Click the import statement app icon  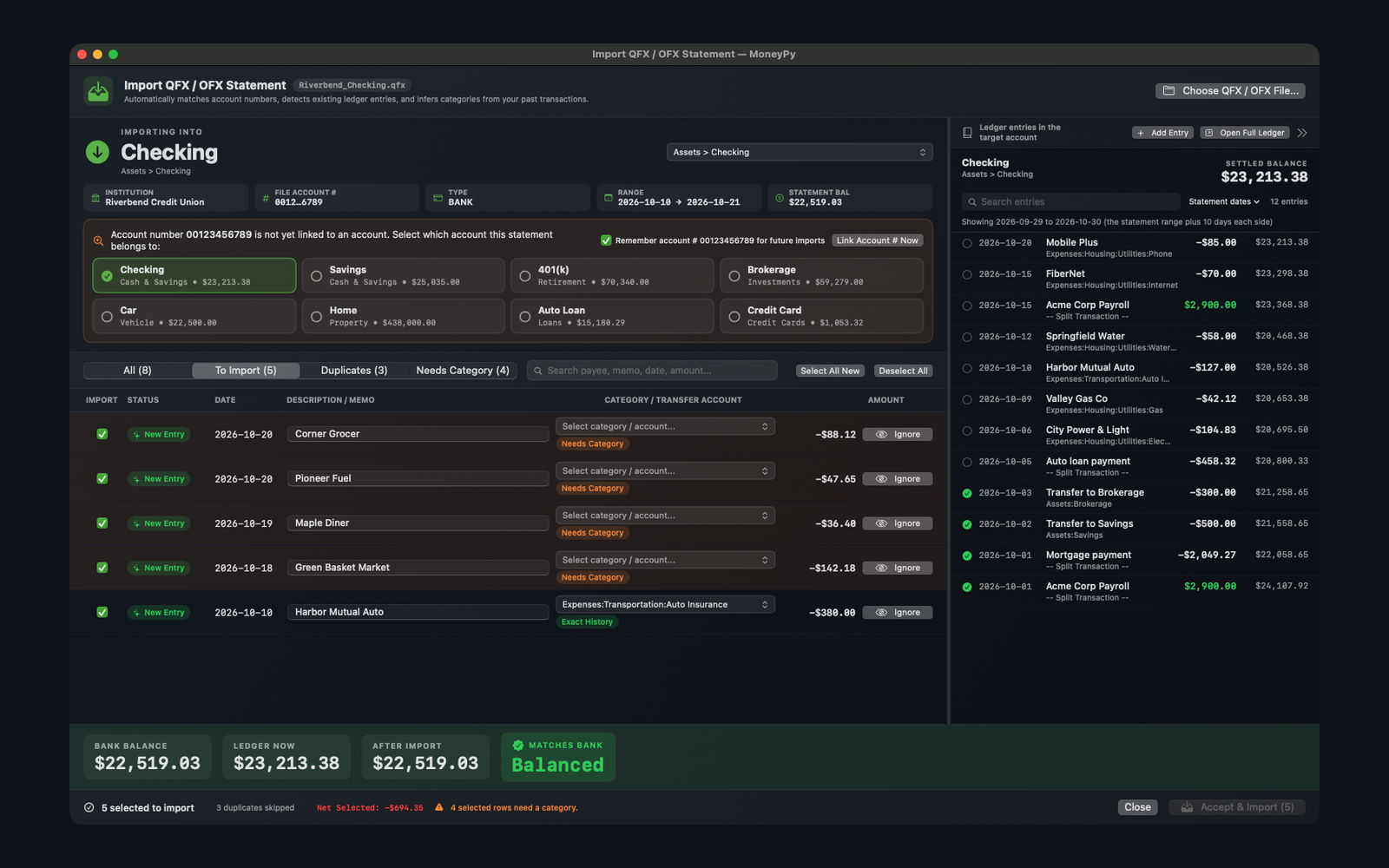98,91
